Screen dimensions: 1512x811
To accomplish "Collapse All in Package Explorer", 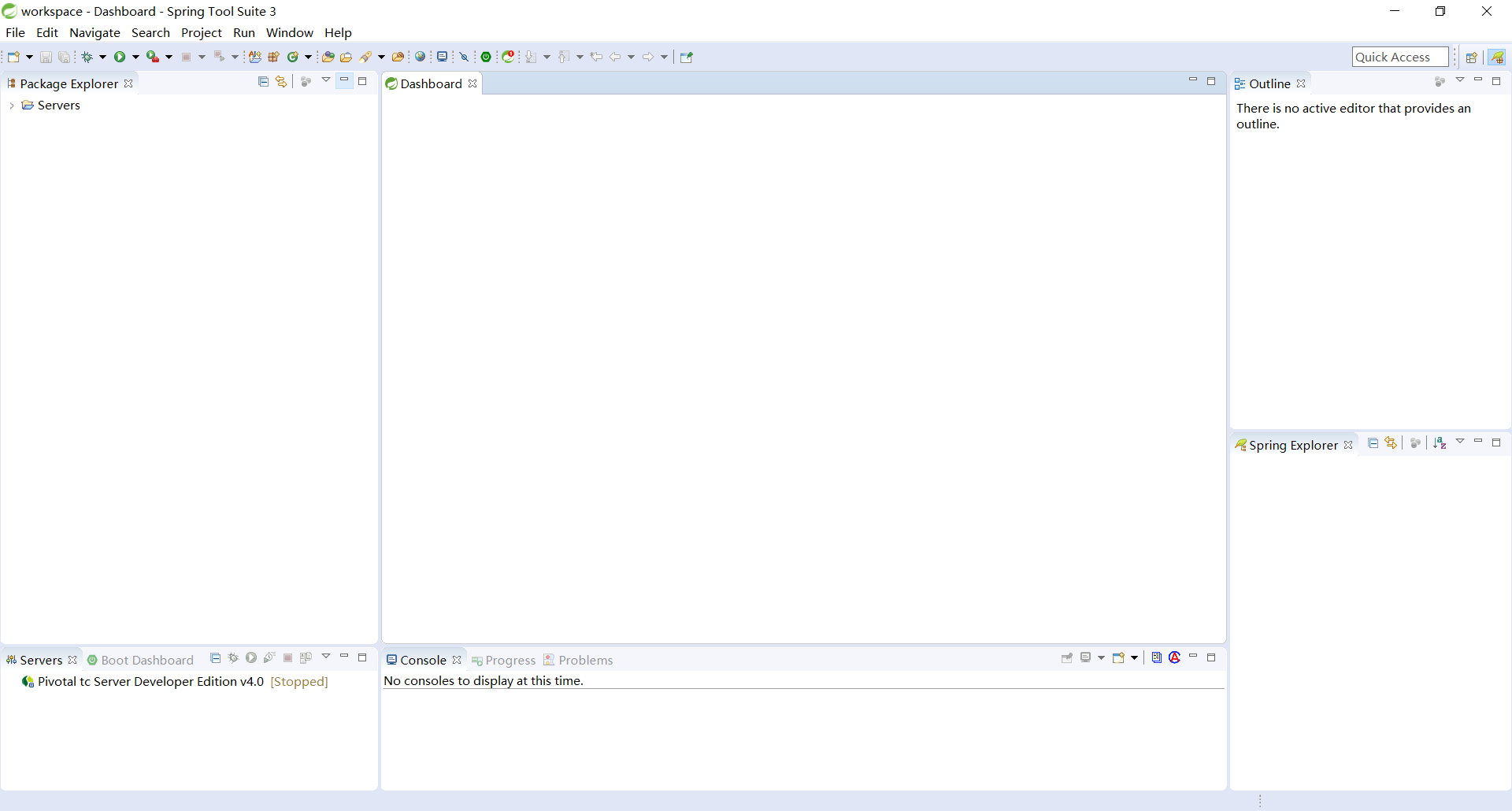I will 263,81.
